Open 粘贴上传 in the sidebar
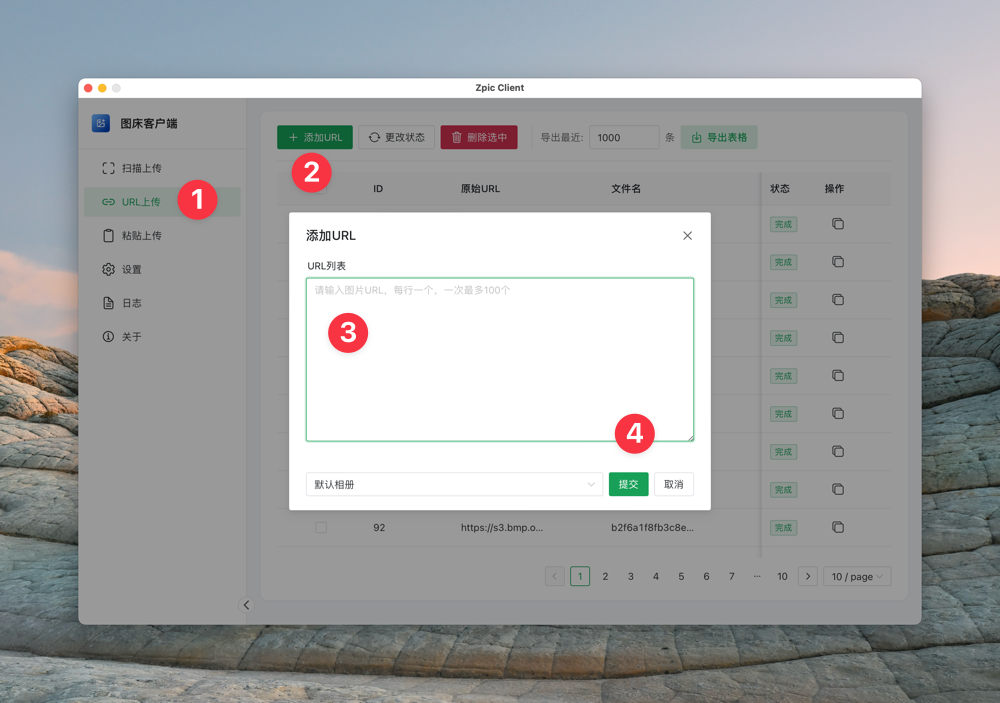Viewport: 1000px width, 703px height. (x=141, y=236)
